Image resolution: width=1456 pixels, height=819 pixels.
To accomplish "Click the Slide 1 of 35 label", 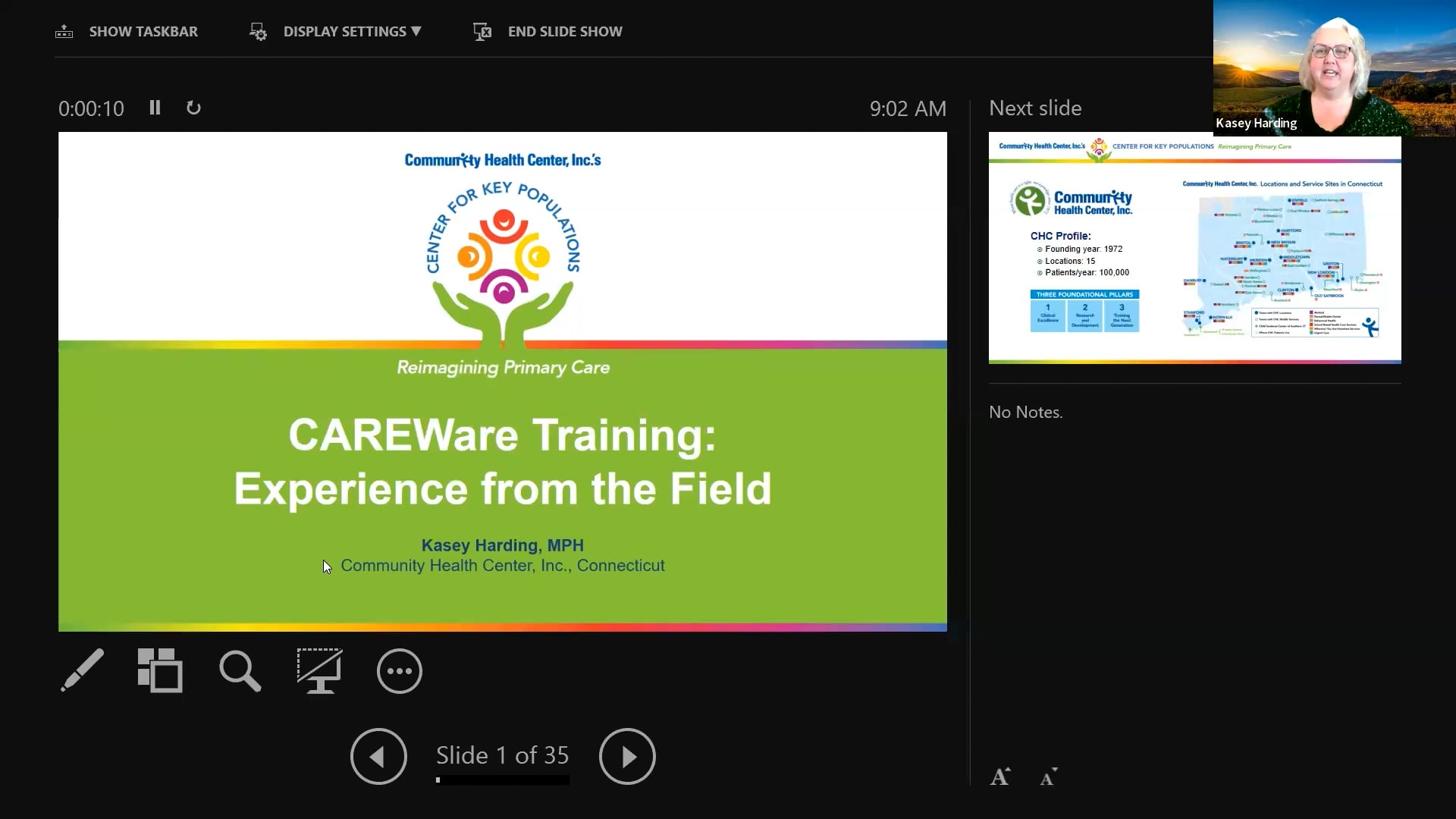I will pos(501,755).
